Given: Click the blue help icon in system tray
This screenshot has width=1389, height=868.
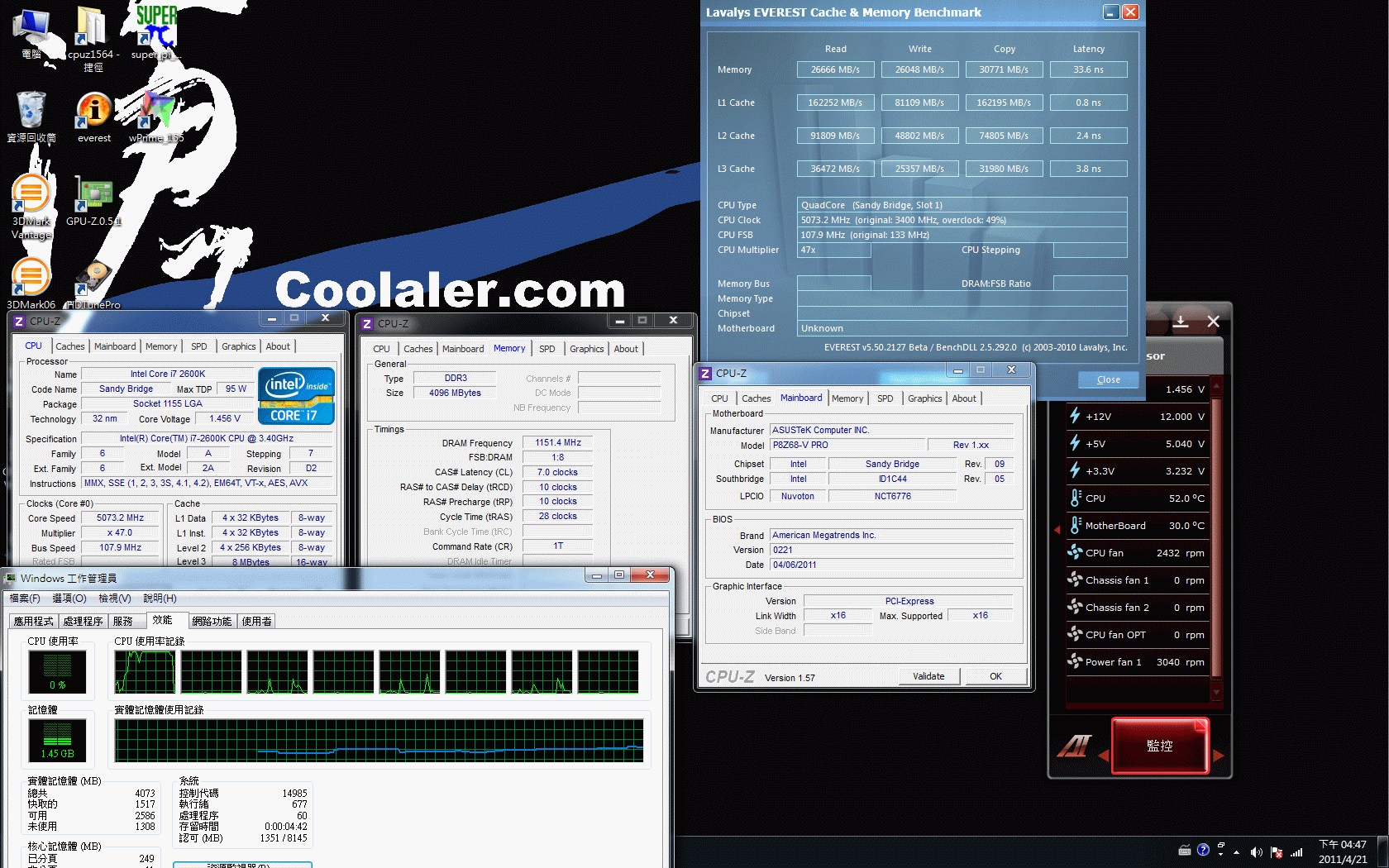Looking at the screenshot, I should coord(1203,850).
